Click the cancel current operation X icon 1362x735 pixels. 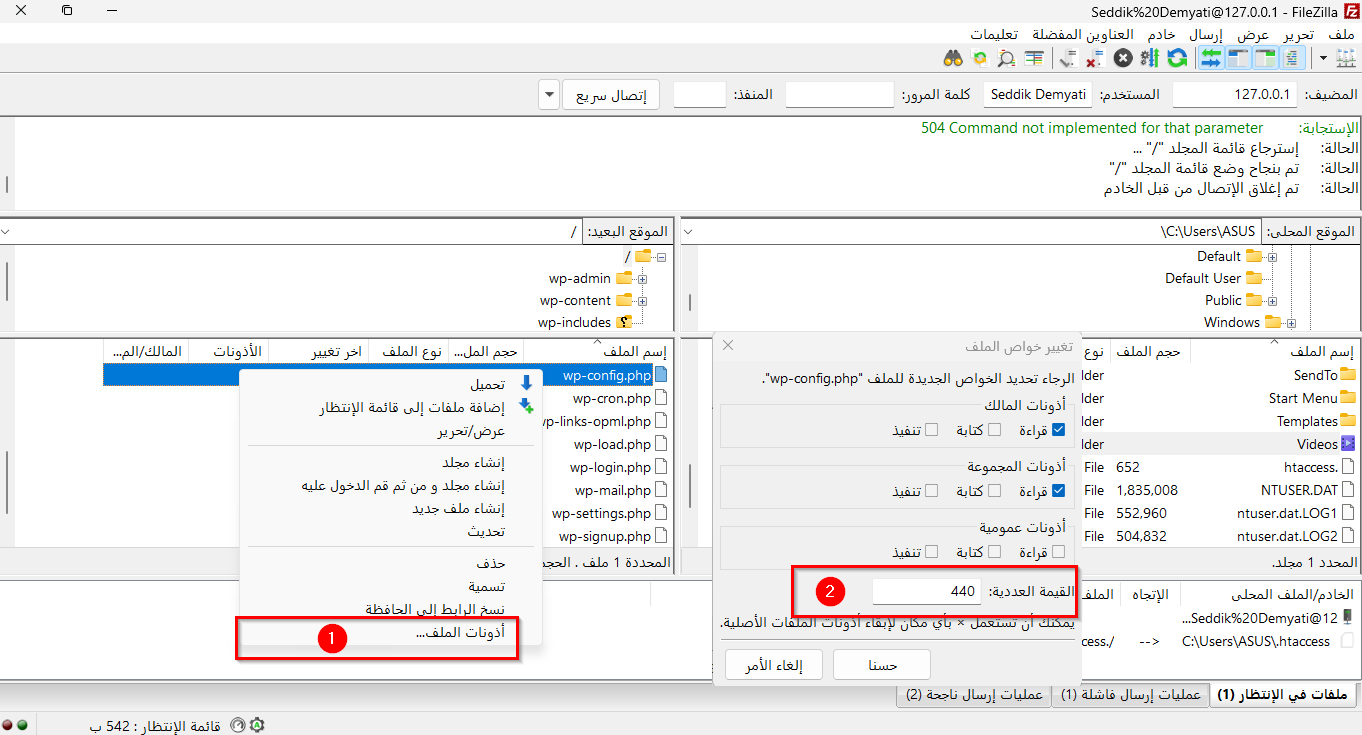click(x=1123, y=58)
